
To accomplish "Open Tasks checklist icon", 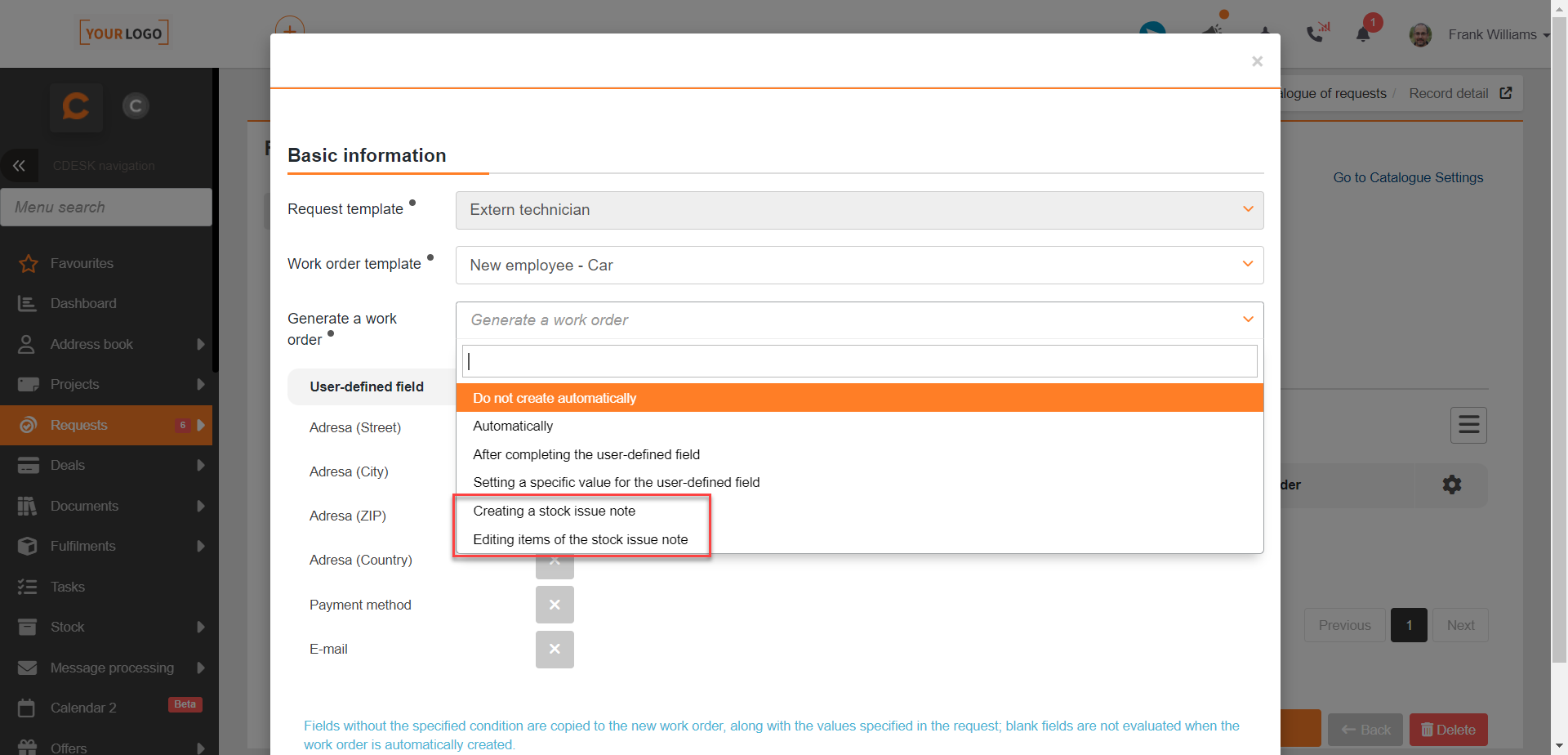I will 28,587.
